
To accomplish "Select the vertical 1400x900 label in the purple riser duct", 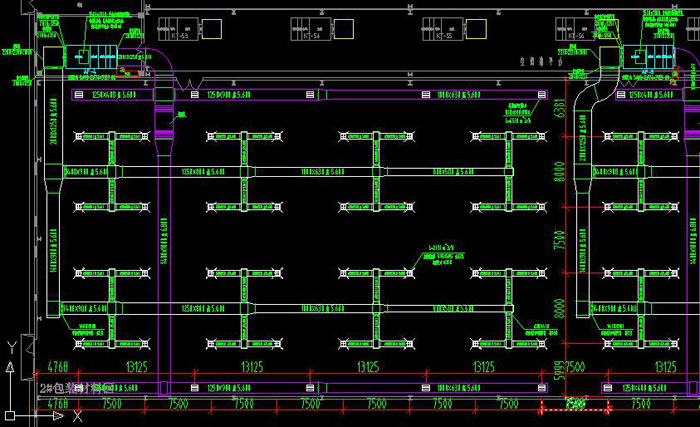I will tap(164, 241).
